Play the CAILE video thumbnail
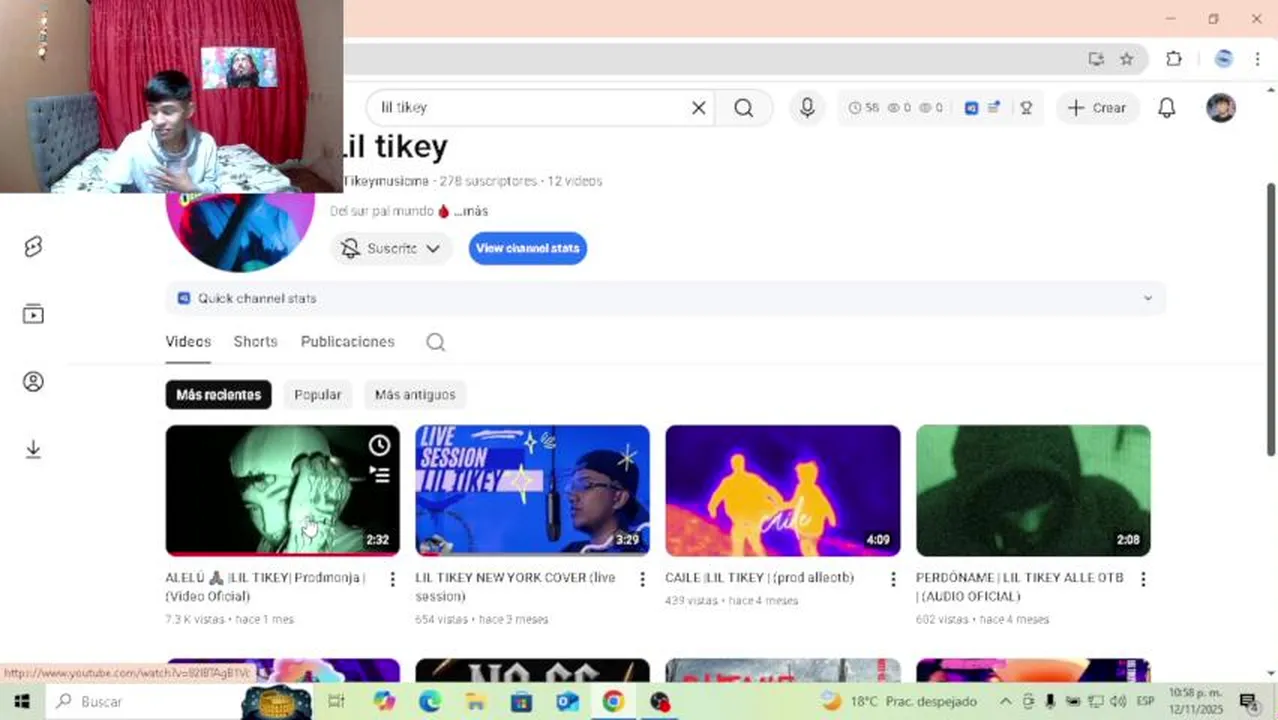 click(783, 490)
